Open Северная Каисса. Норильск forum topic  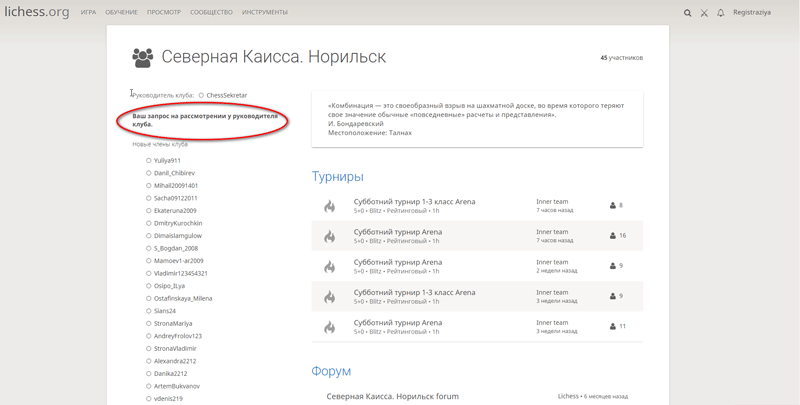[392, 396]
